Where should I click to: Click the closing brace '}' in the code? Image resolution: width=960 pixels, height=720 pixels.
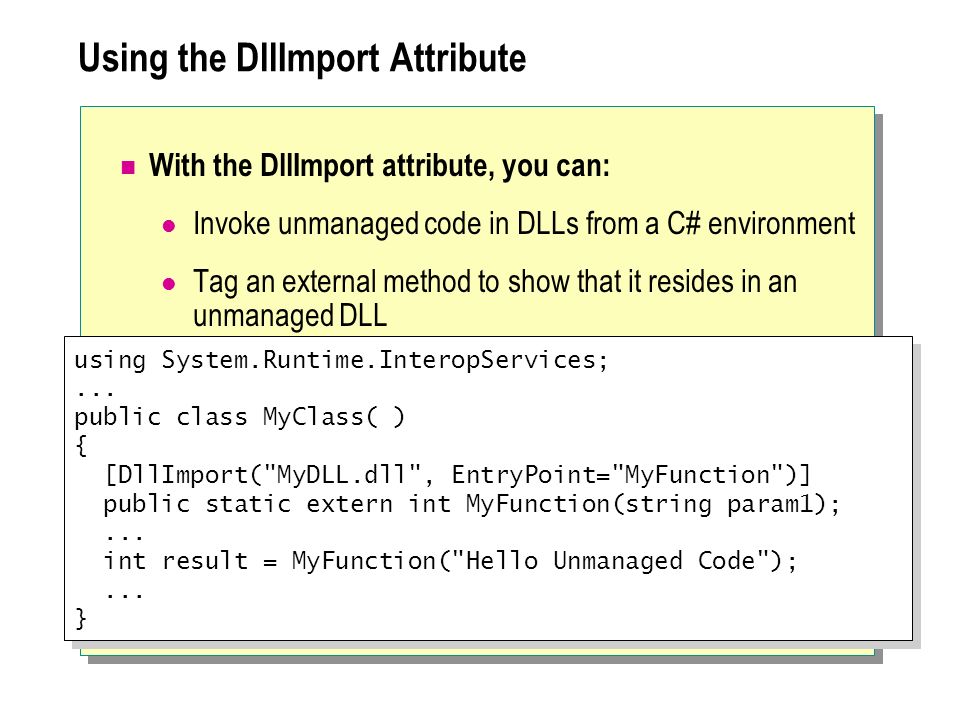tap(81, 618)
